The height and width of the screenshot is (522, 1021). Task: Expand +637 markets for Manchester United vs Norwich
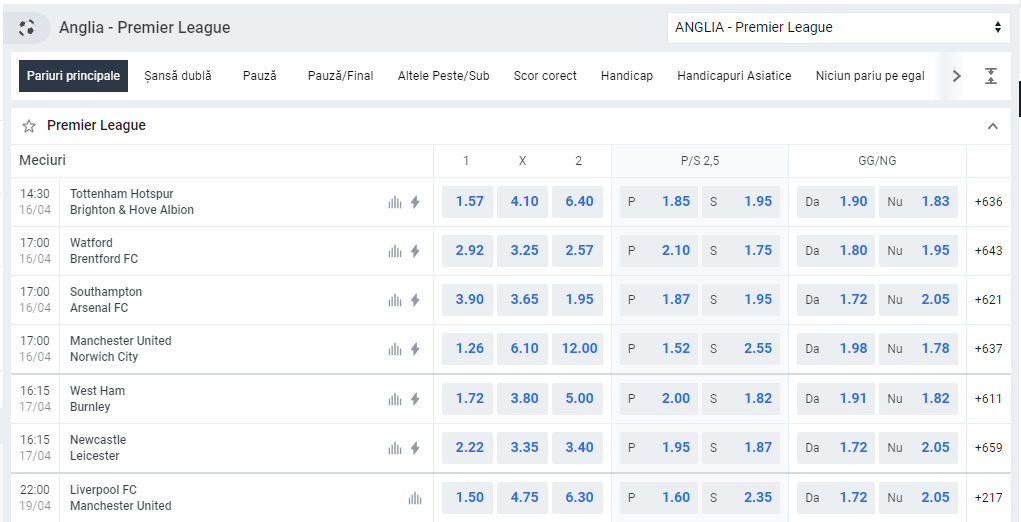coord(988,349)
